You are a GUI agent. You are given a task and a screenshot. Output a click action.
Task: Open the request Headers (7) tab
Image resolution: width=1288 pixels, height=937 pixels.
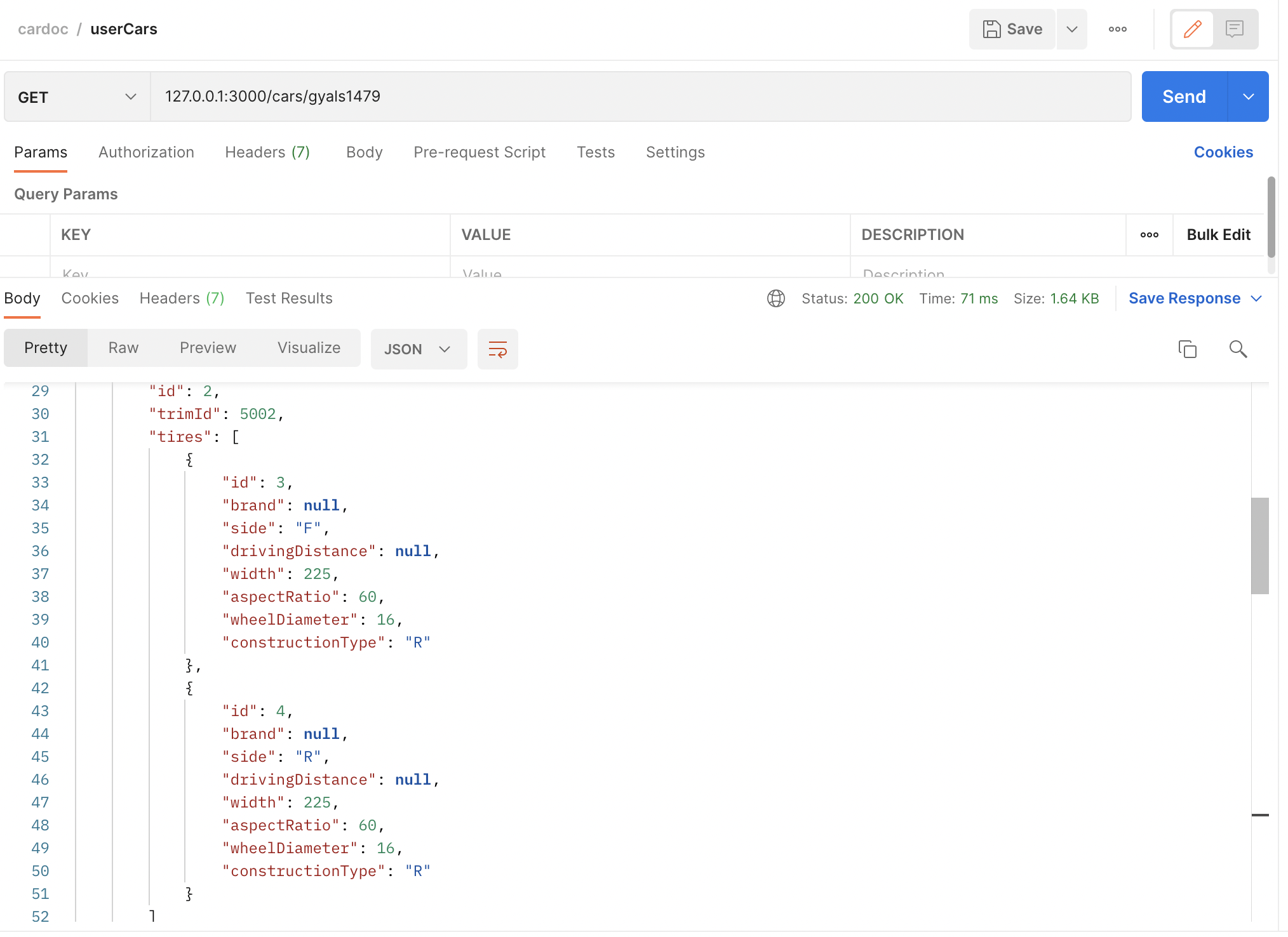(x=267, y=152)
